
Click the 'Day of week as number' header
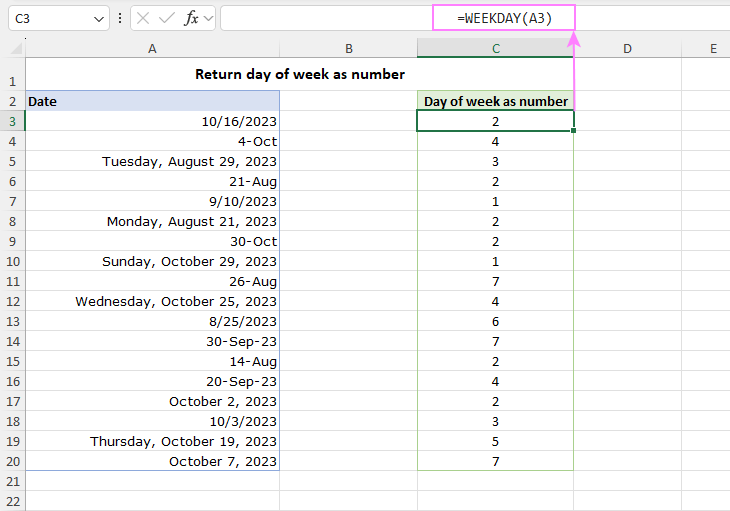[496, 101]
